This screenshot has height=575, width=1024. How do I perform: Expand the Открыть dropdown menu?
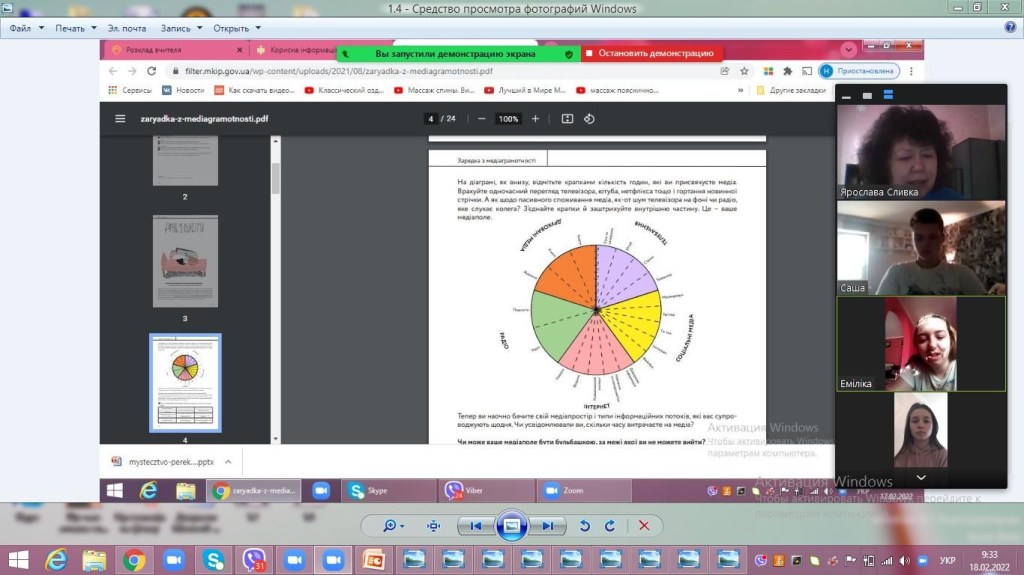pyautogui.click(x=235, y=28)
